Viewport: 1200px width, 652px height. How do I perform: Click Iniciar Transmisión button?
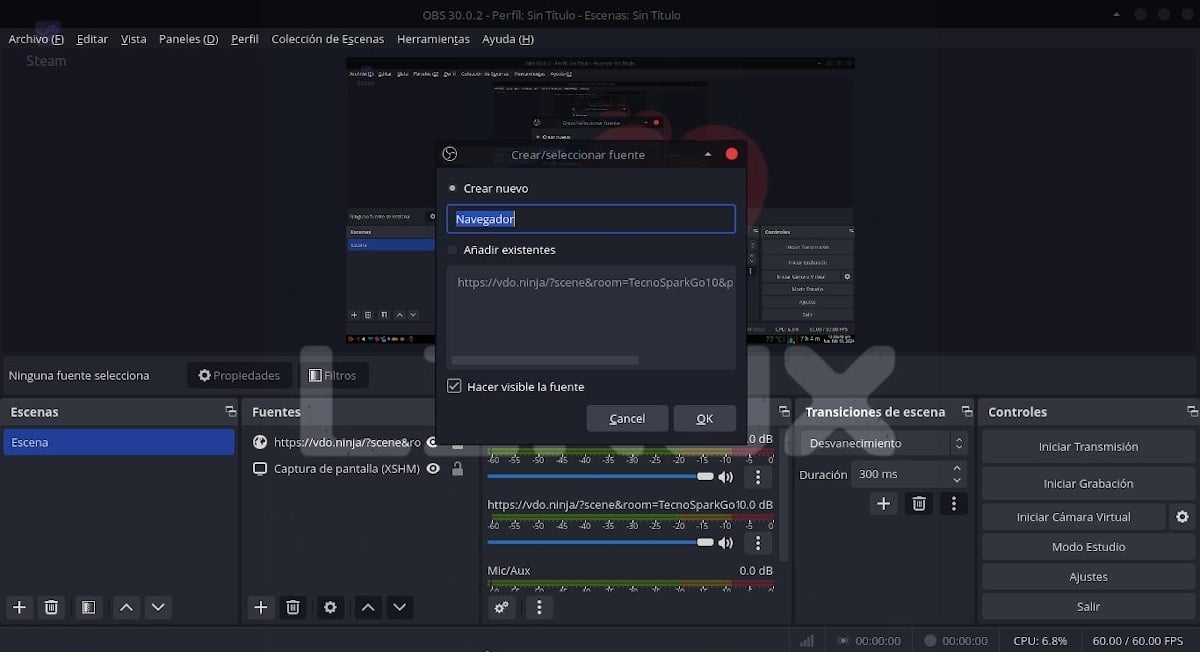coord(1088,447)
